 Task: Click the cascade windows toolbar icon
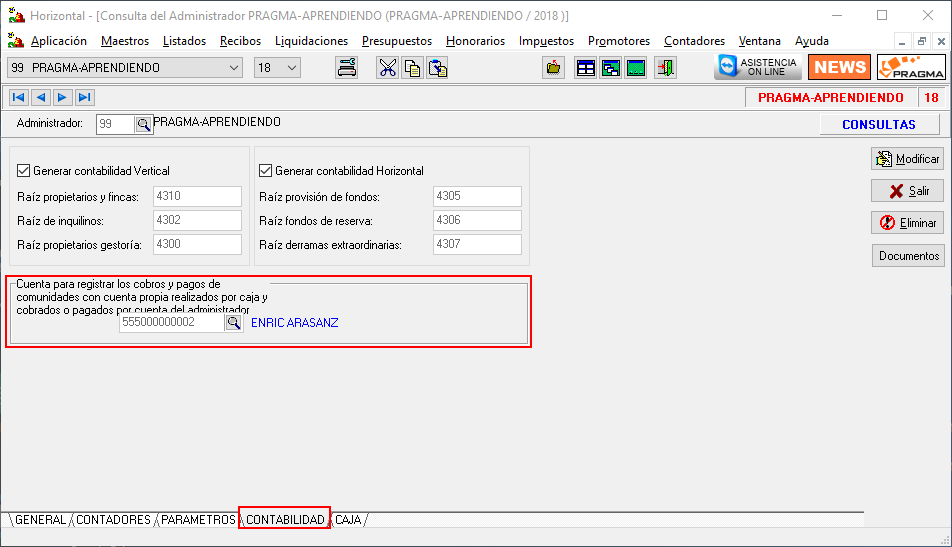(x=610, y=67)
